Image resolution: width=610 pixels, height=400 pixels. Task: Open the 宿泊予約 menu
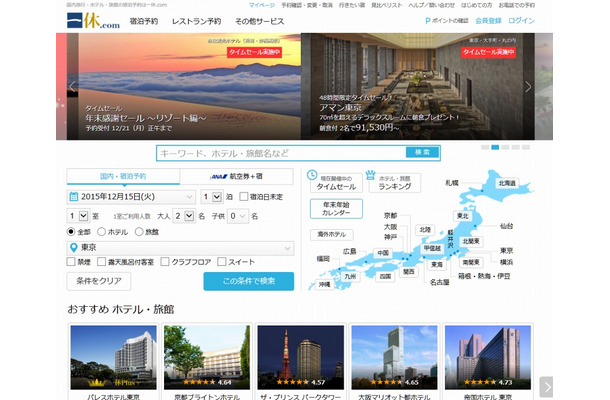[x=144, y=21]
